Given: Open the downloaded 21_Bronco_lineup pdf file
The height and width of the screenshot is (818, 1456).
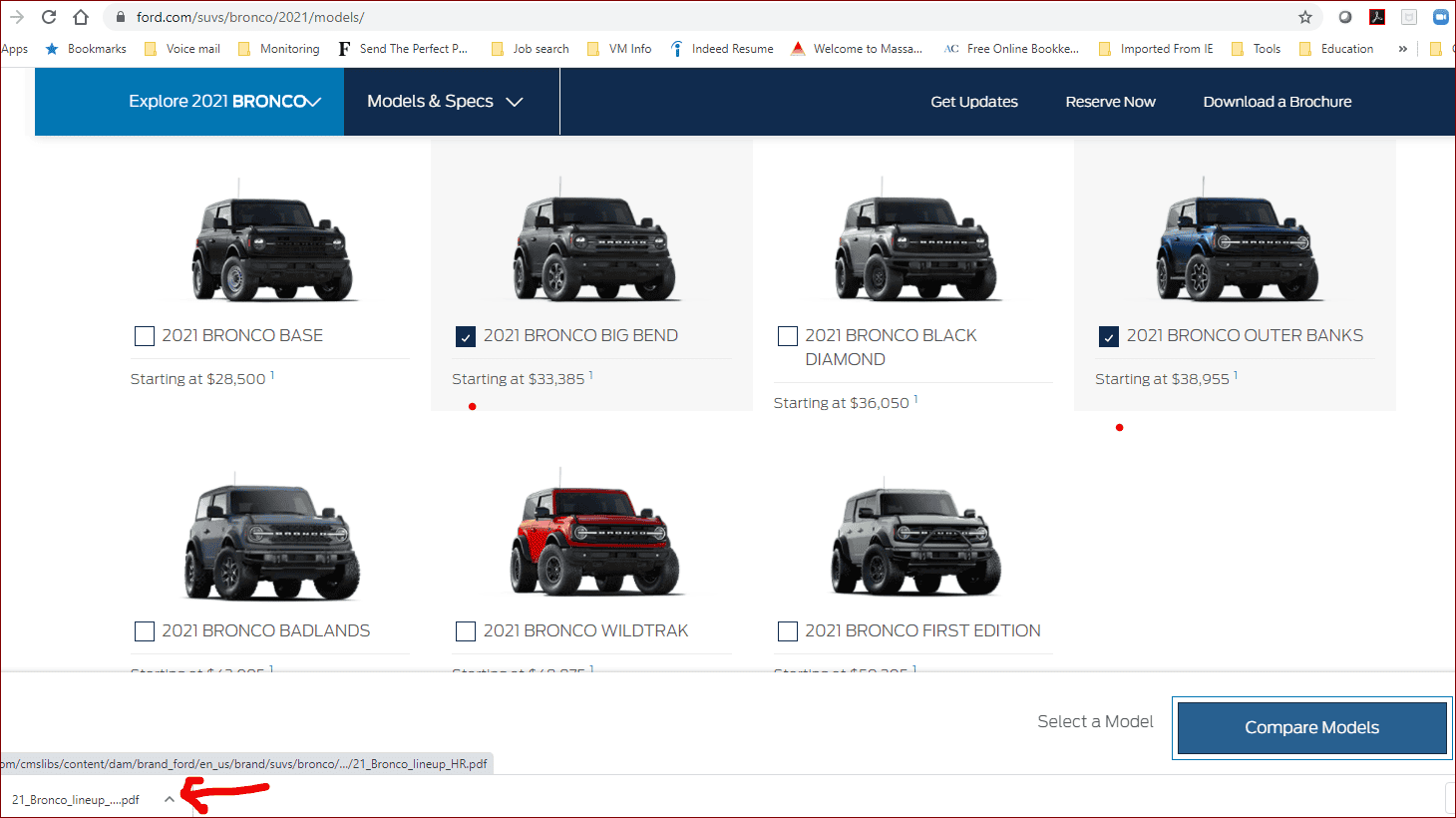Looking at the screenshot, I should tap(76, 800).
